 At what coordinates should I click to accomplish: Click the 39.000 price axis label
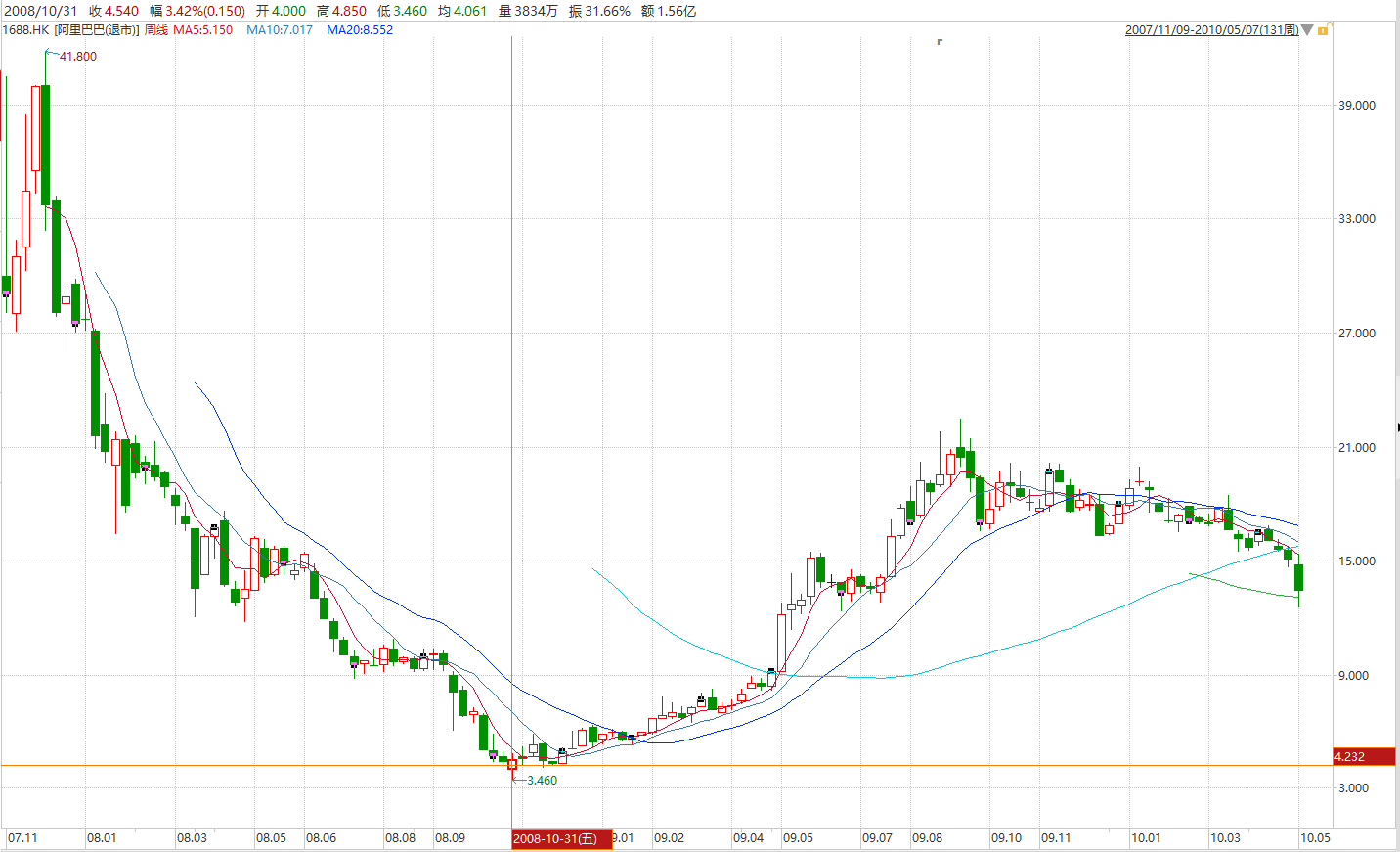(x=1357, y=106)
